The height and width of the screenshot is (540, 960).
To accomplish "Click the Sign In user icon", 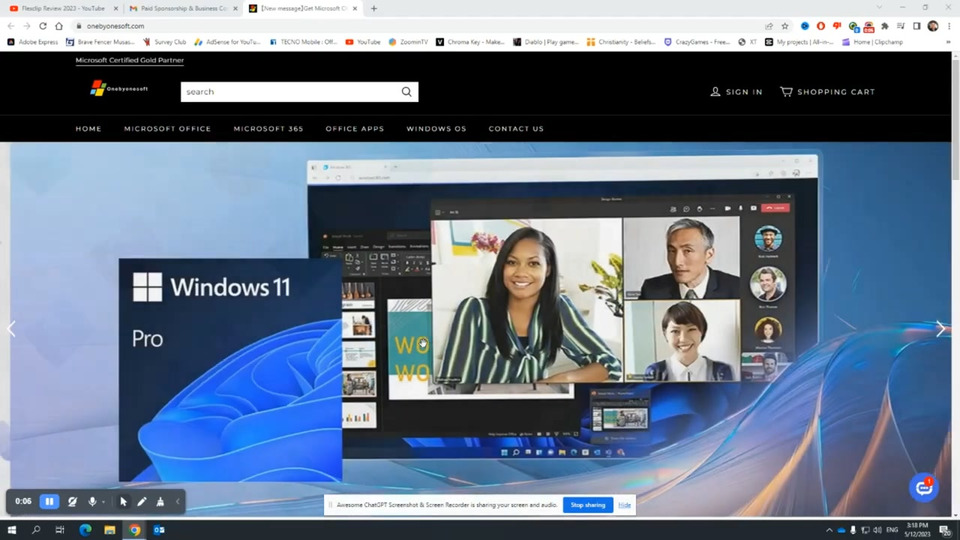I will [x=715, y=92].
